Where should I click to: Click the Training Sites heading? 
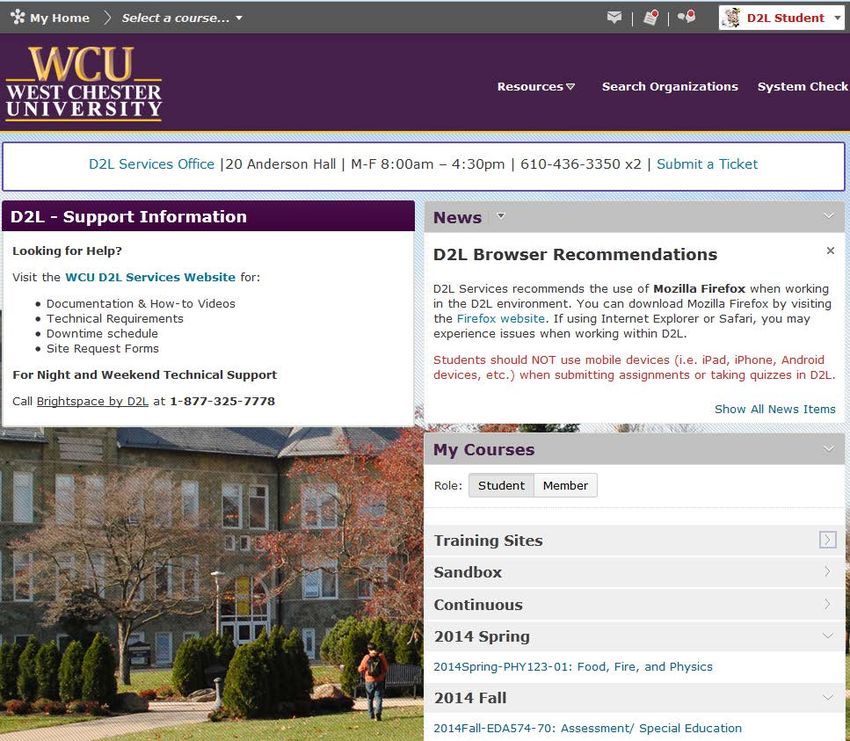pos(488,540)
